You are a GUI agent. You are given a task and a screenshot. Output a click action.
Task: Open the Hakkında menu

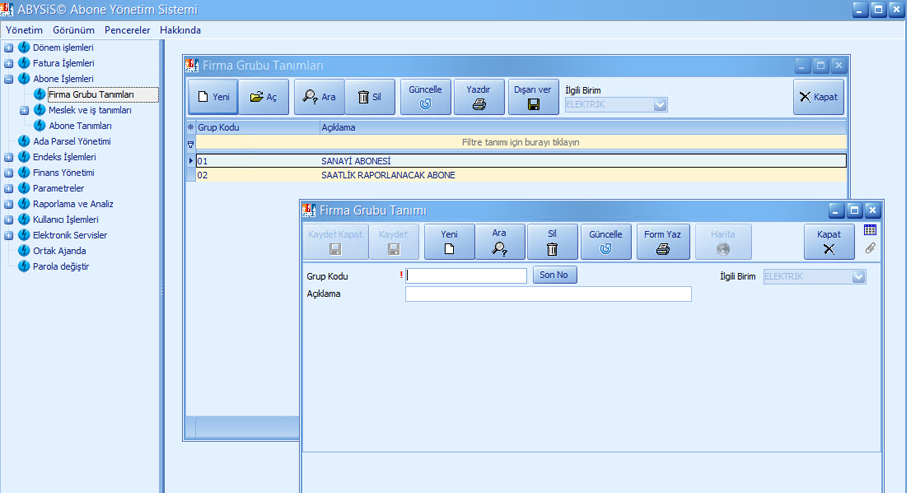coord(180,30)
